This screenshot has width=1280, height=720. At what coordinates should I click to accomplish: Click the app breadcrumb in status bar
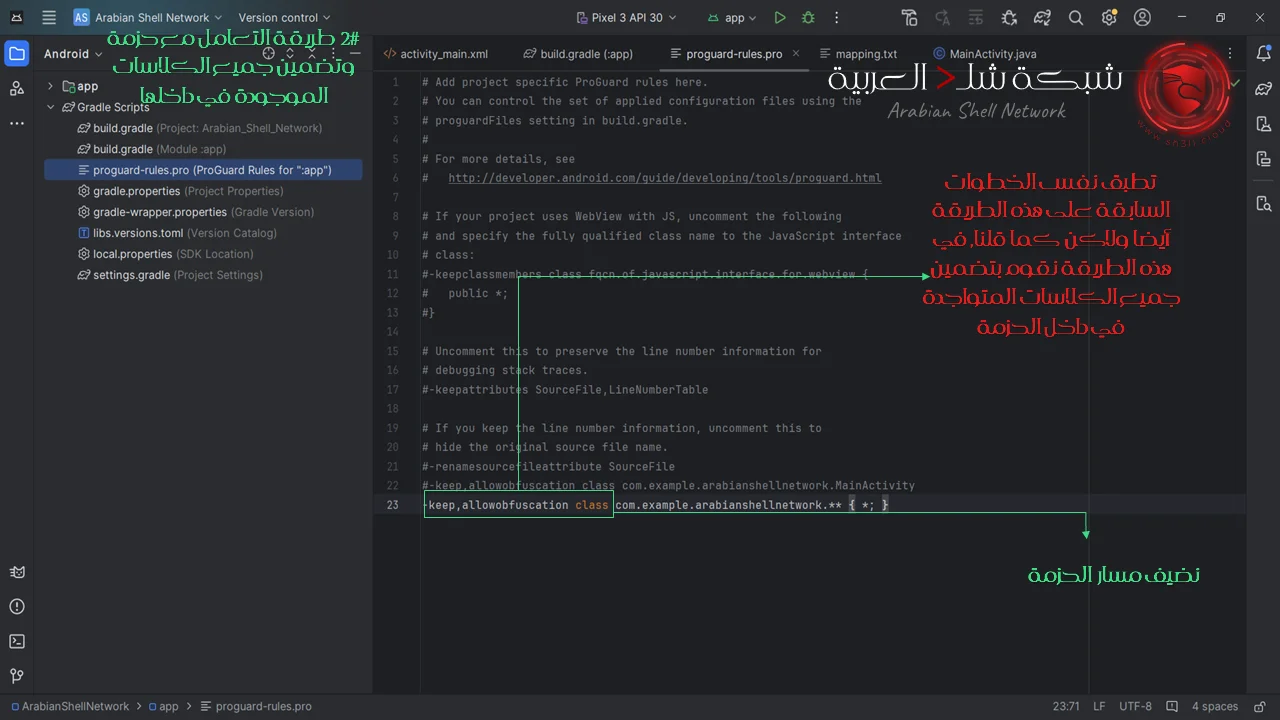(164, 706)
